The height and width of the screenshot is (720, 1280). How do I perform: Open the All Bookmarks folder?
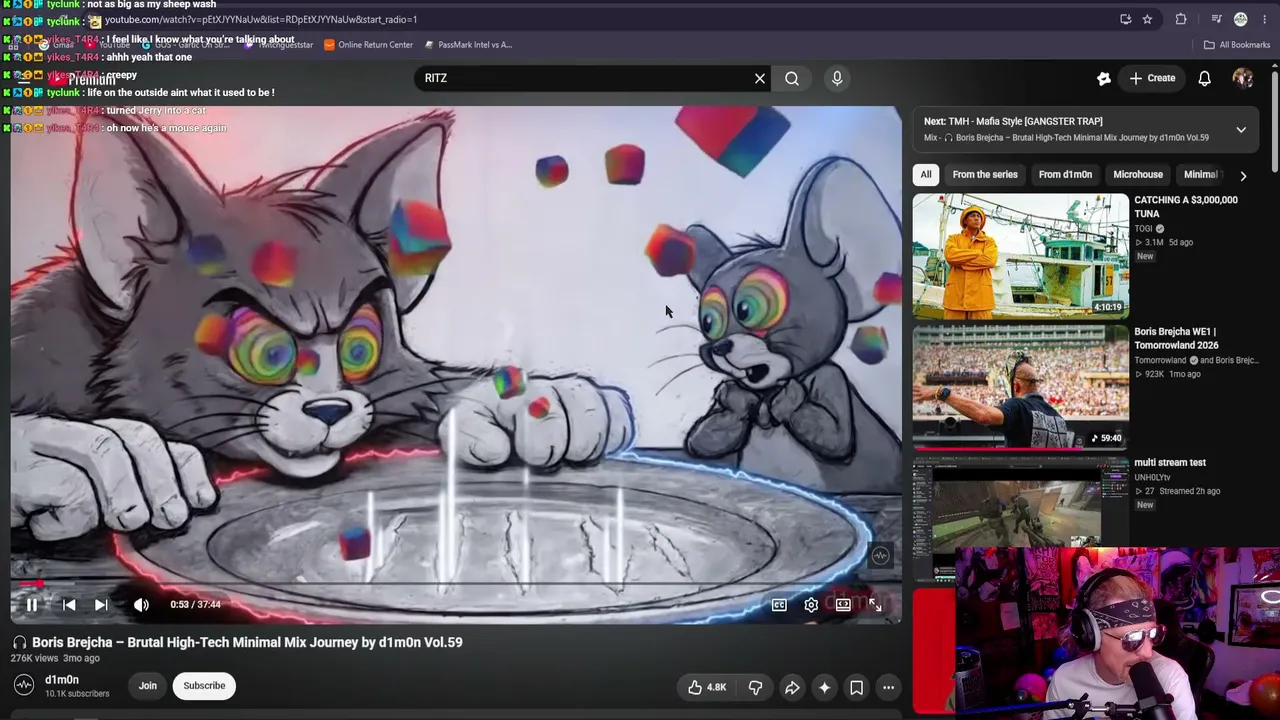[1237, 45]
